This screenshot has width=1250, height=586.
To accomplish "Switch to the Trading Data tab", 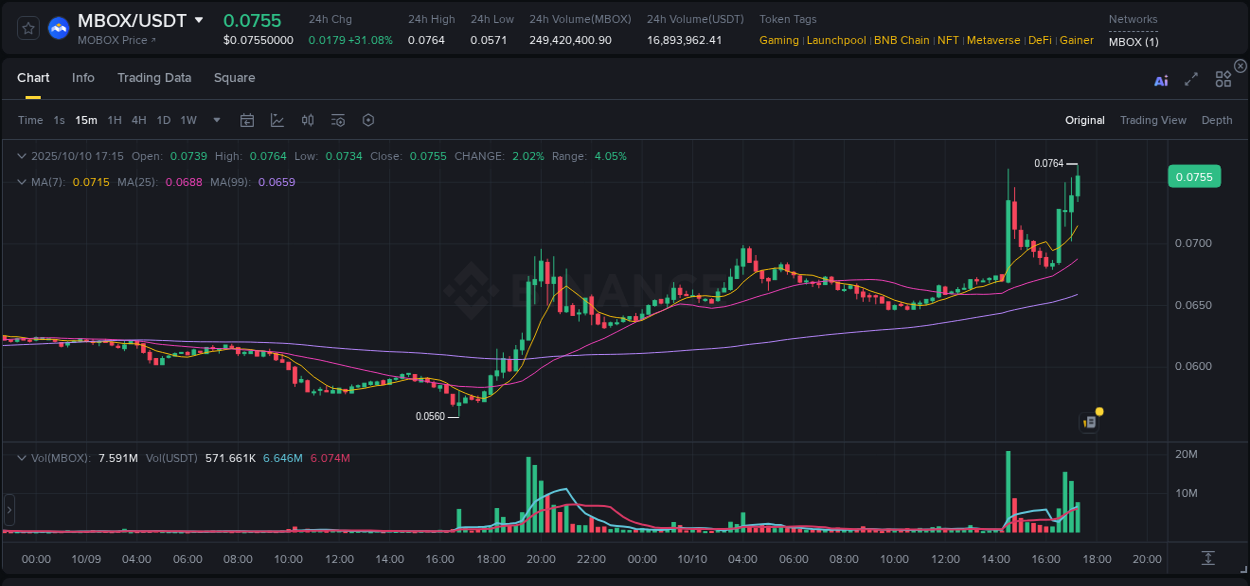I will coord(154,77).
